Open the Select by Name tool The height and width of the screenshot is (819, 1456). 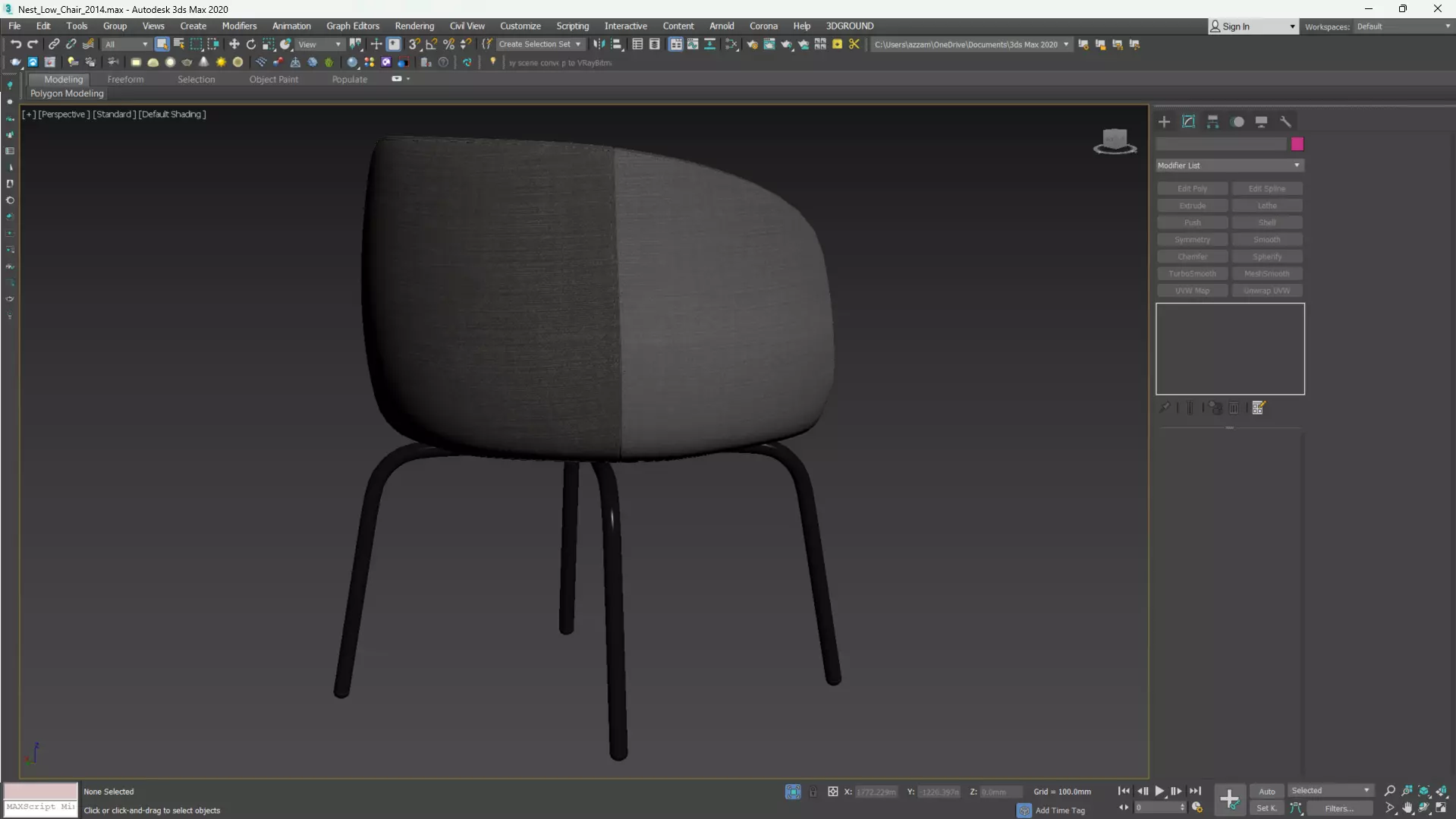point(179,44)
